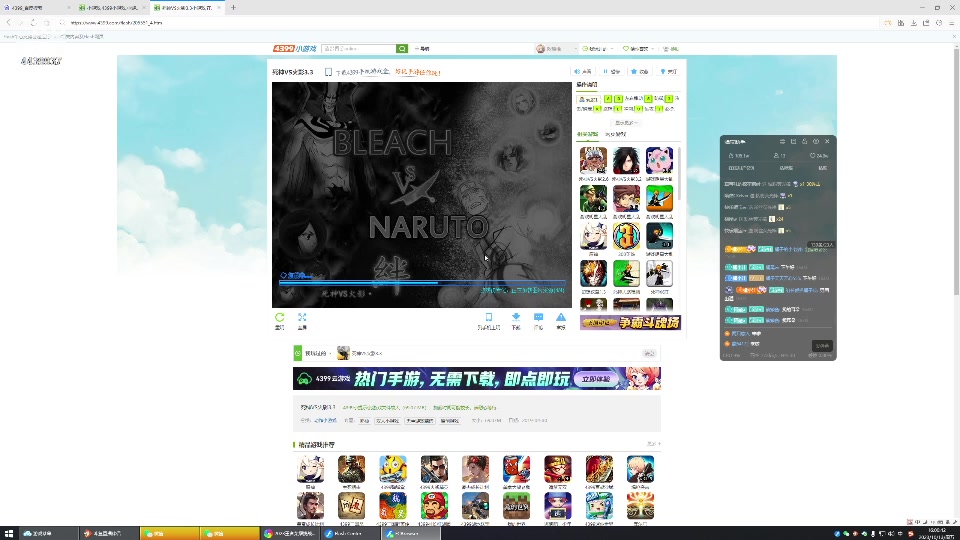Screen dimensions: 960x540
Task: Close the live stream chat panel
Action: coord(827,141)
